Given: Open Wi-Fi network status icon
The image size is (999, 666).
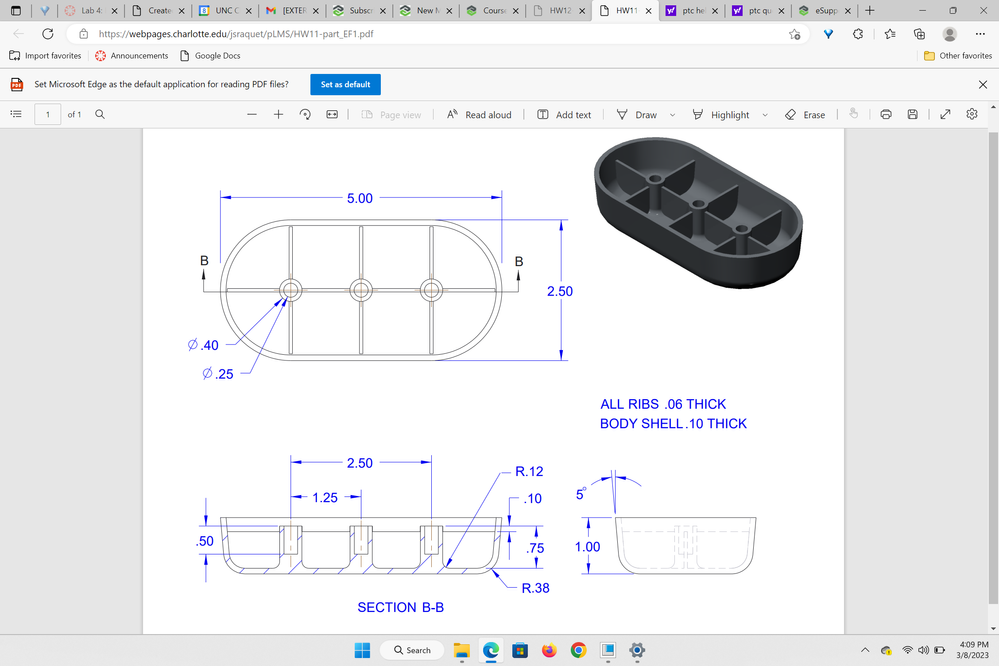Looking at the screenshot, I should point(907,650).
